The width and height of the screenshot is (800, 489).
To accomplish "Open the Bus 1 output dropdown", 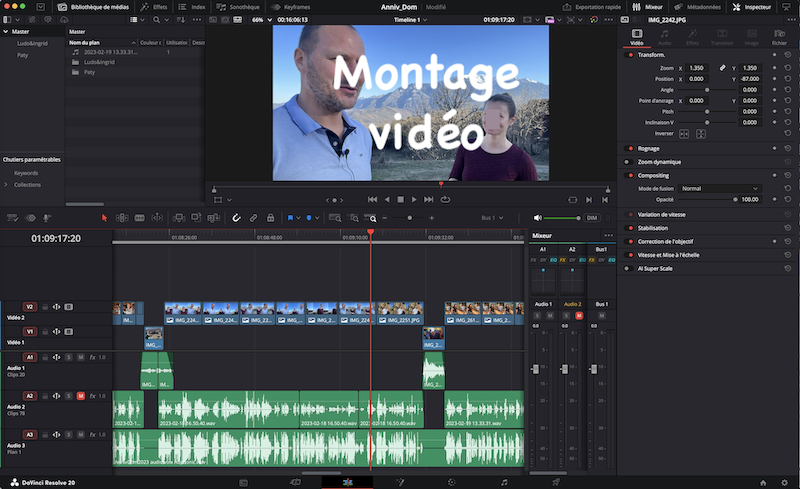I will click(492, 218).
